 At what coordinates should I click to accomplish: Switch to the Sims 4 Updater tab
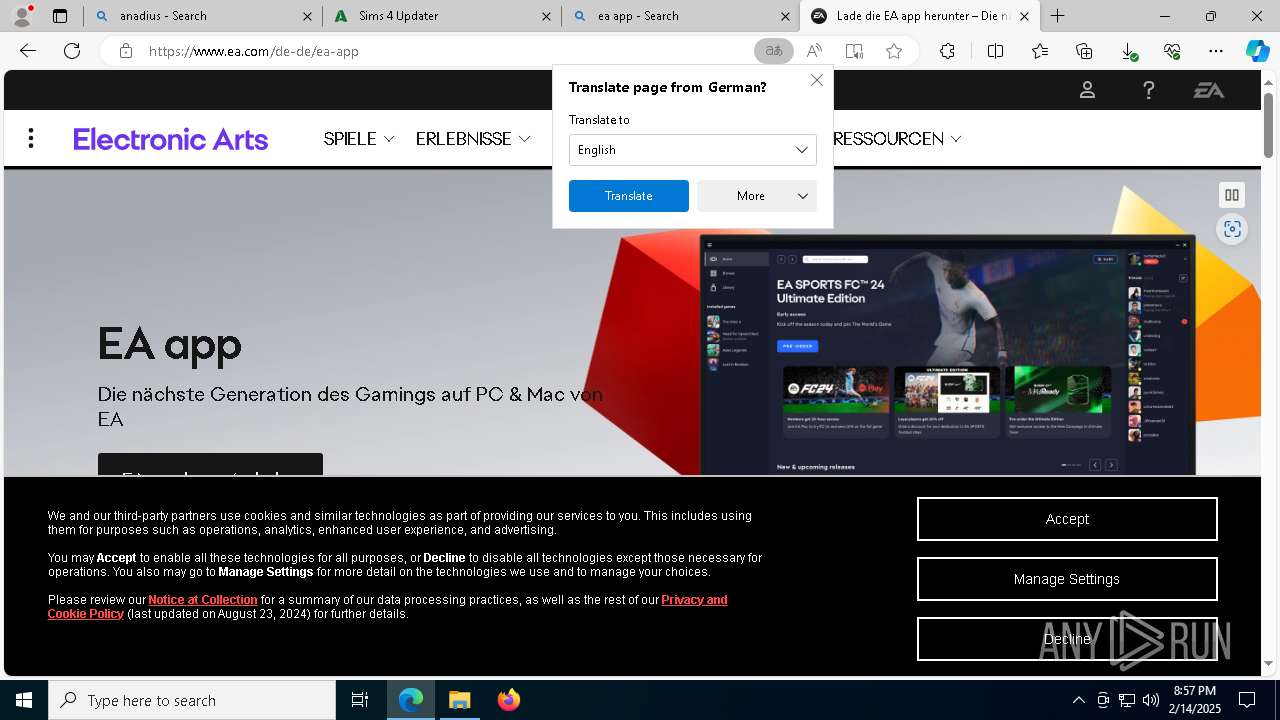(442, 16)
